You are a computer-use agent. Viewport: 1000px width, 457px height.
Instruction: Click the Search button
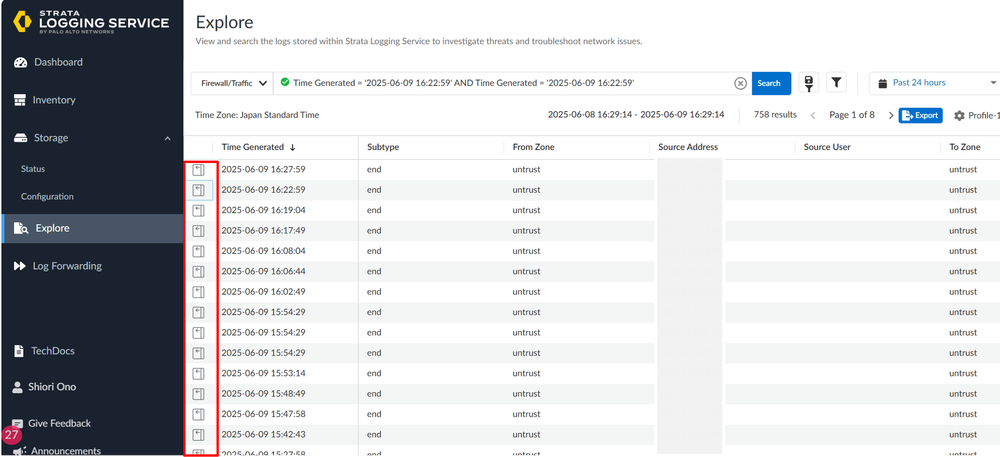tap(771, 83)
